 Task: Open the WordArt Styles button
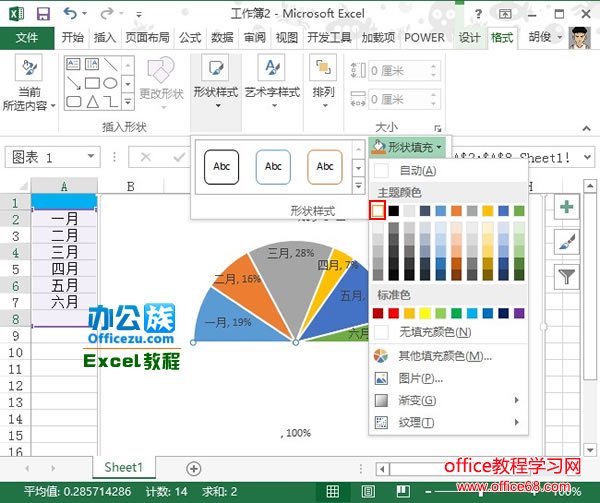272,82
